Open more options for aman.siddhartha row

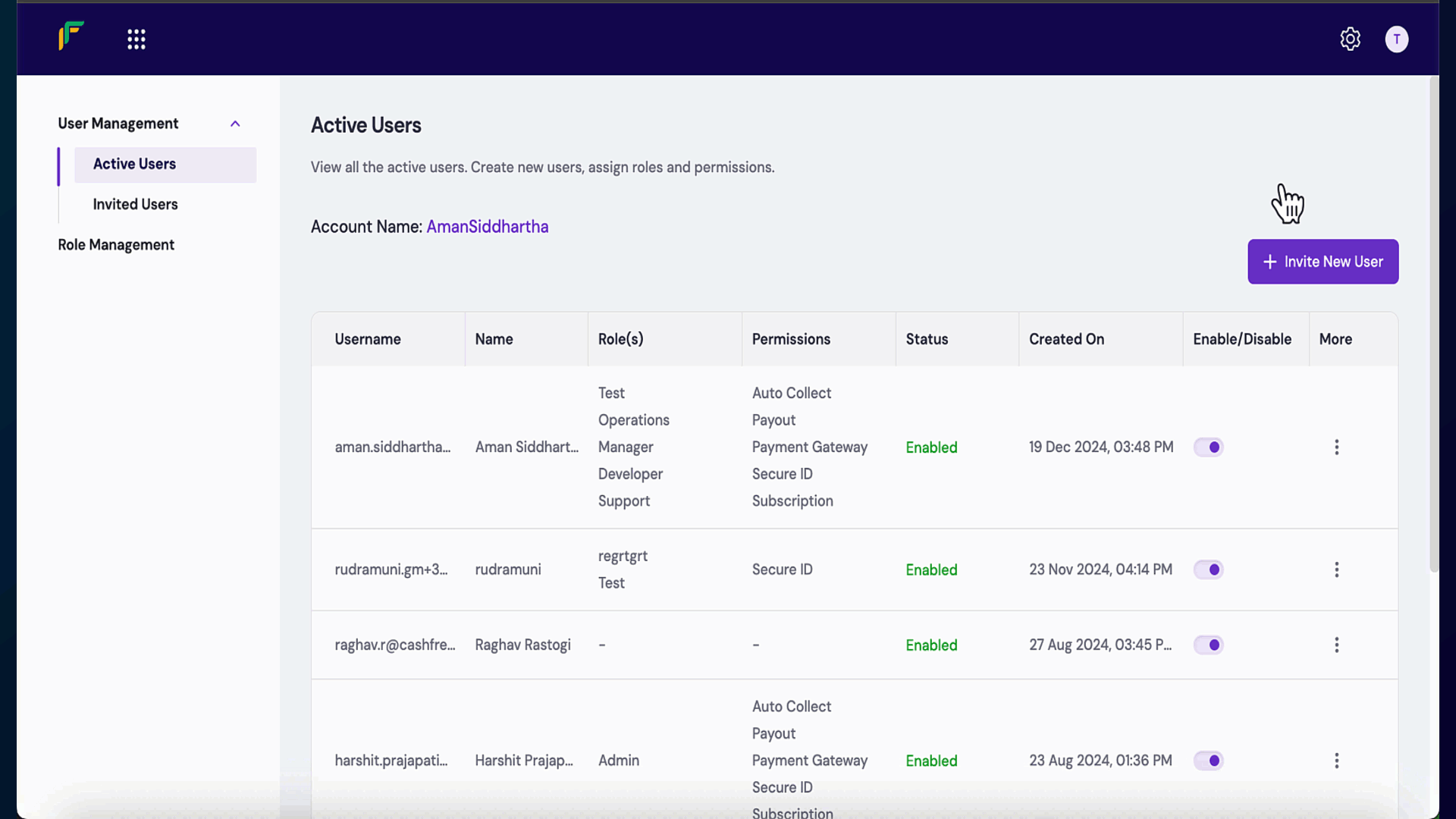coord(1336,447)
